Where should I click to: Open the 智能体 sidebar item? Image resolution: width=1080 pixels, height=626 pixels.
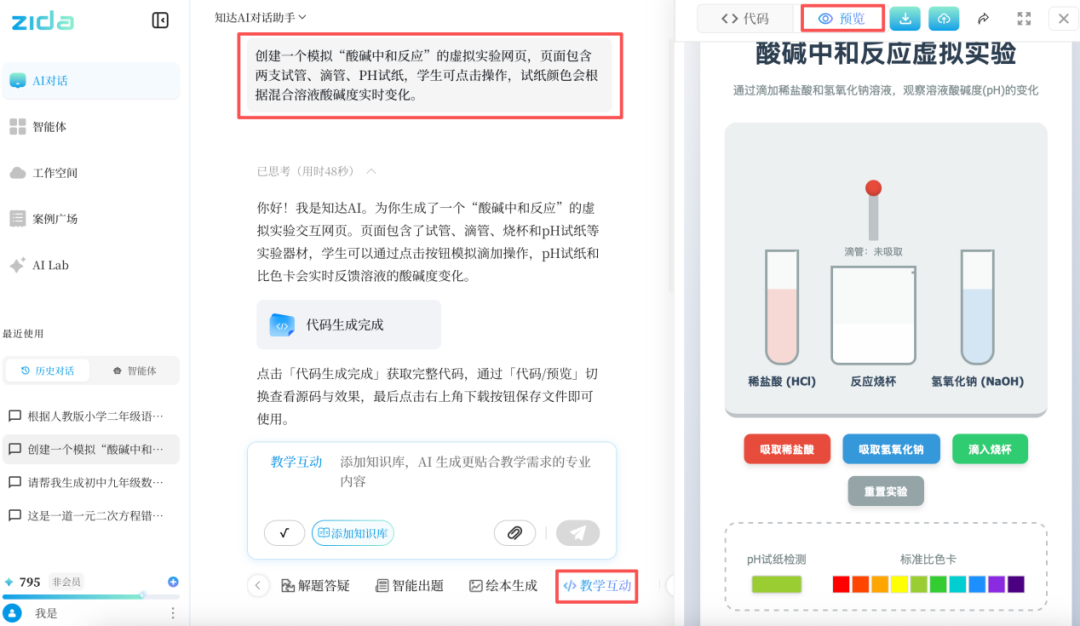pyautogui.click(x=91, y=127)
